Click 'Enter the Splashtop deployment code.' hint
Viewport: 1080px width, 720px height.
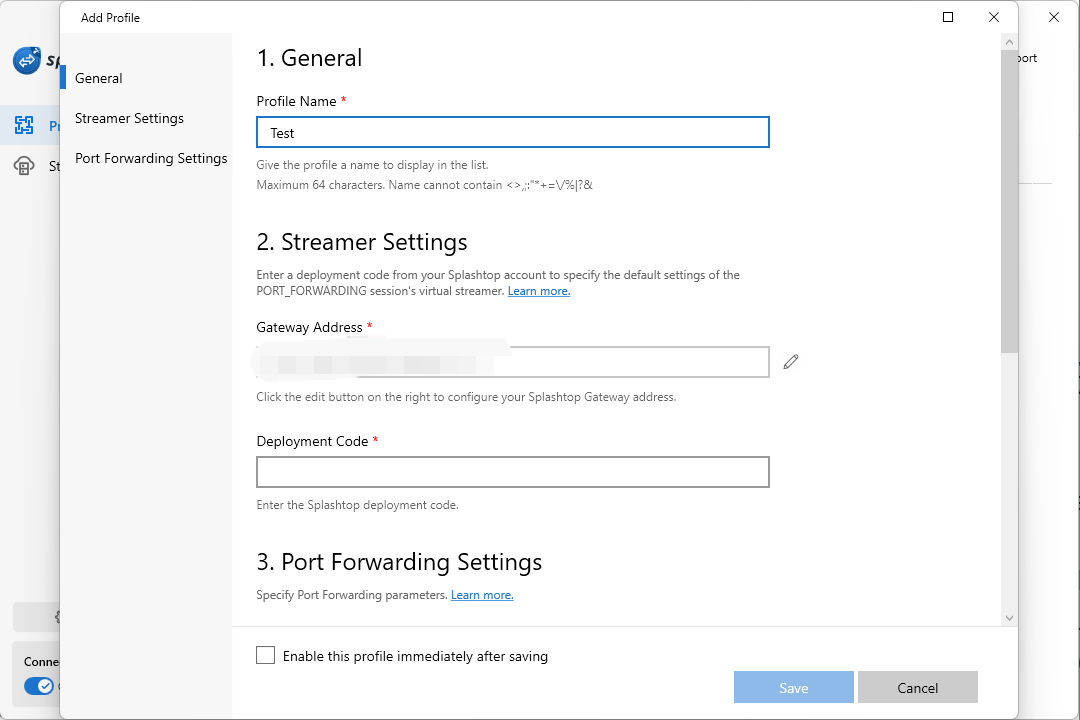[x=357, y=505]
